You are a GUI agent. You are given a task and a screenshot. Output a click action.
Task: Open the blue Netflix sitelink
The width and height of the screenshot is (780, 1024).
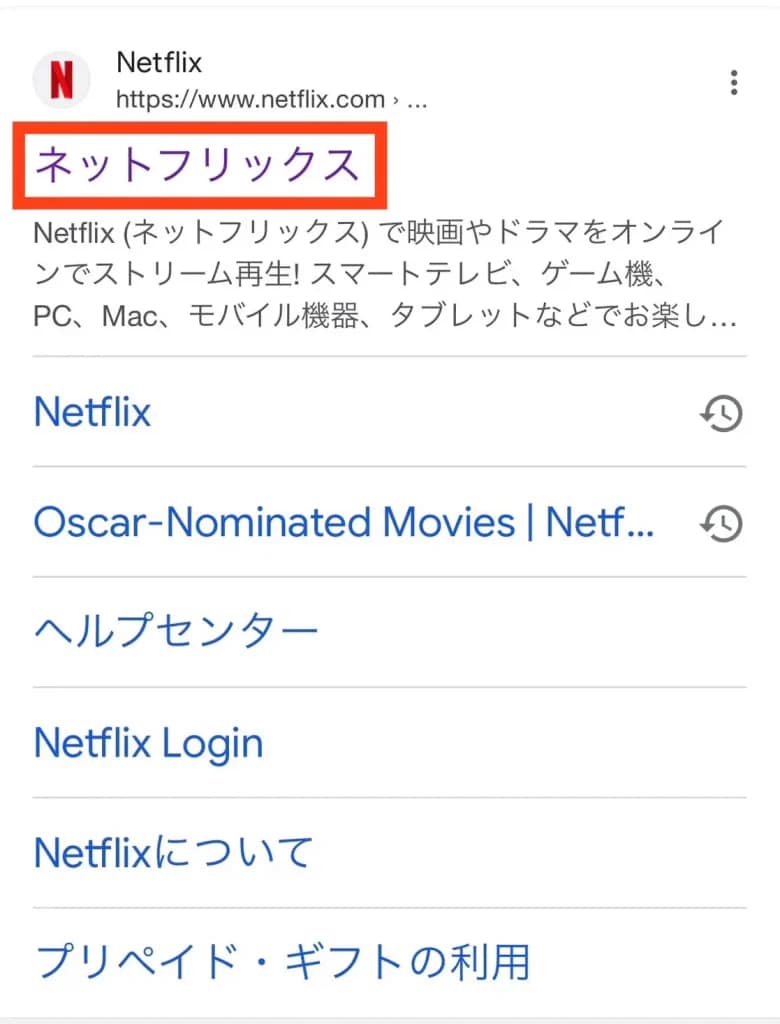pos(92,412)
